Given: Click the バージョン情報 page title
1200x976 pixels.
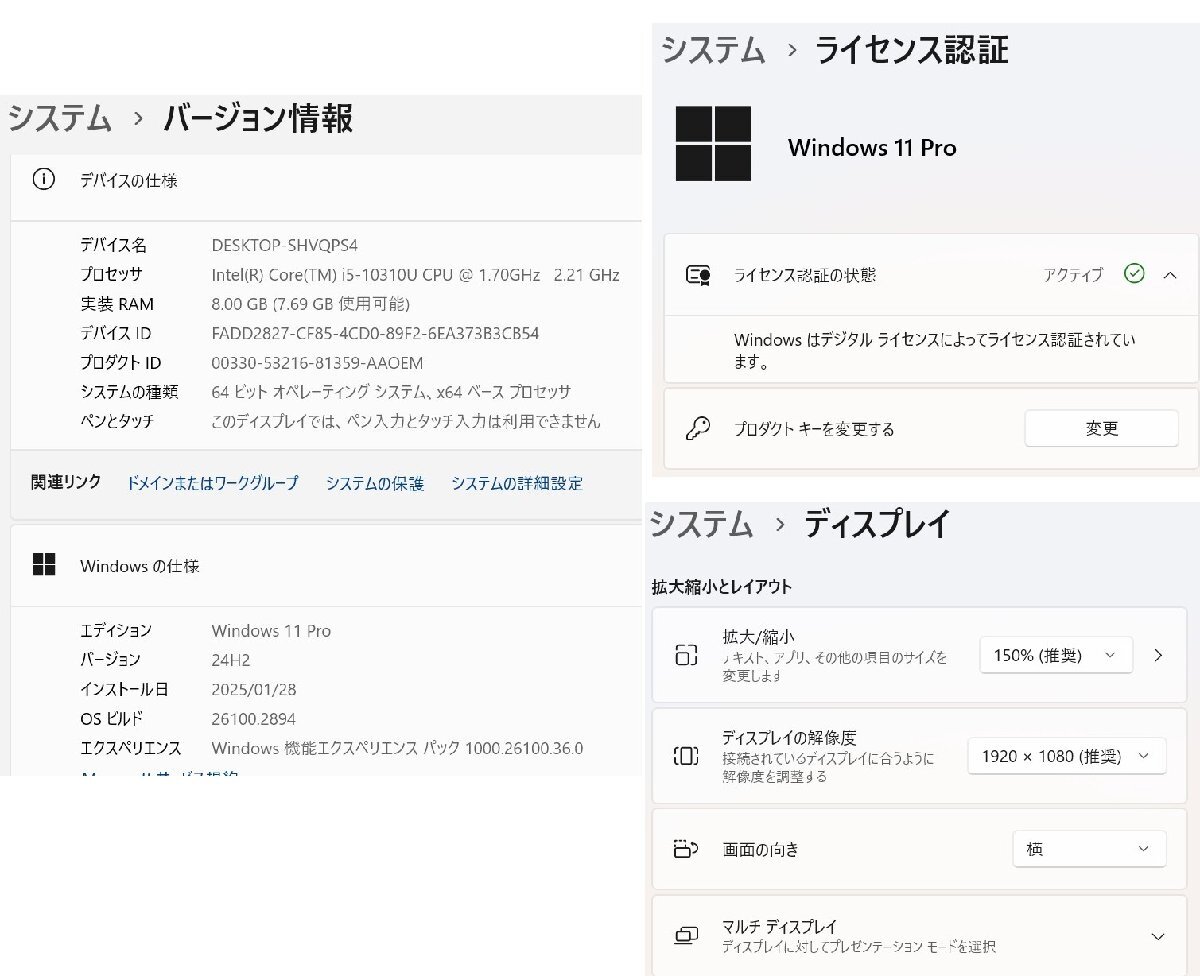Looking at the screenshot, I should tap(258, 119).
